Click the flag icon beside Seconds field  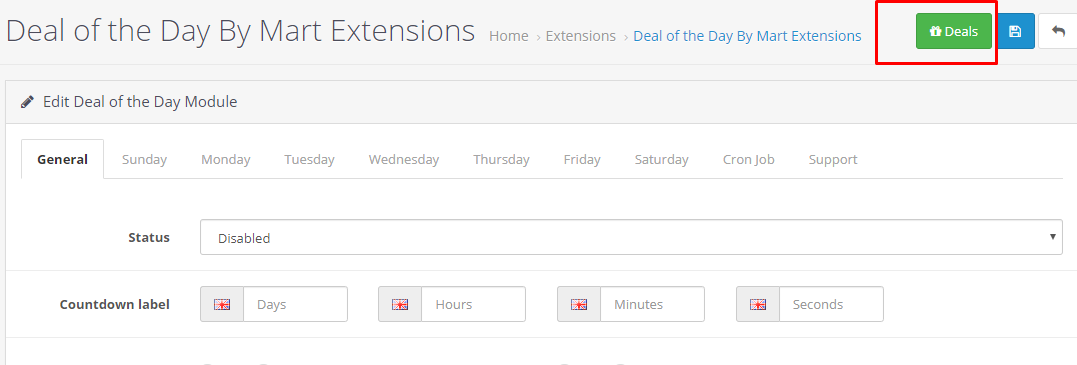coord(758,305)
